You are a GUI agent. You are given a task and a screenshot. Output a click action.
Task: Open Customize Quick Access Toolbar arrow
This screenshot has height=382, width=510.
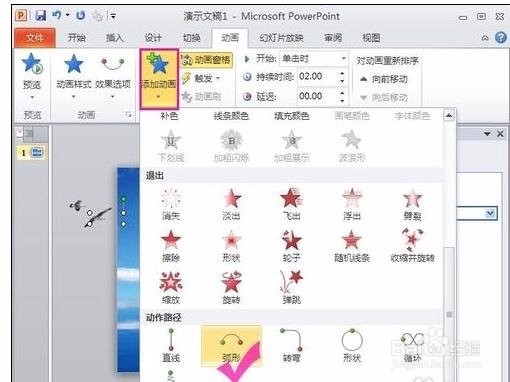pos(113,16)
